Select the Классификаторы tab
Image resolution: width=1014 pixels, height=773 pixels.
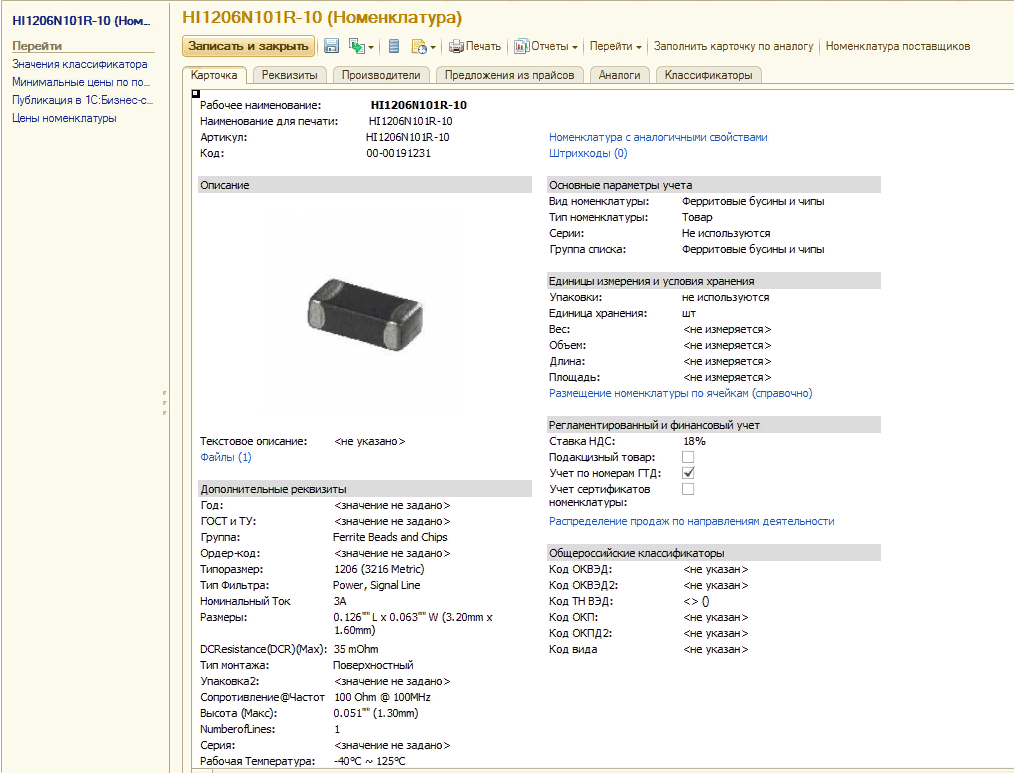tap(708, 75)
